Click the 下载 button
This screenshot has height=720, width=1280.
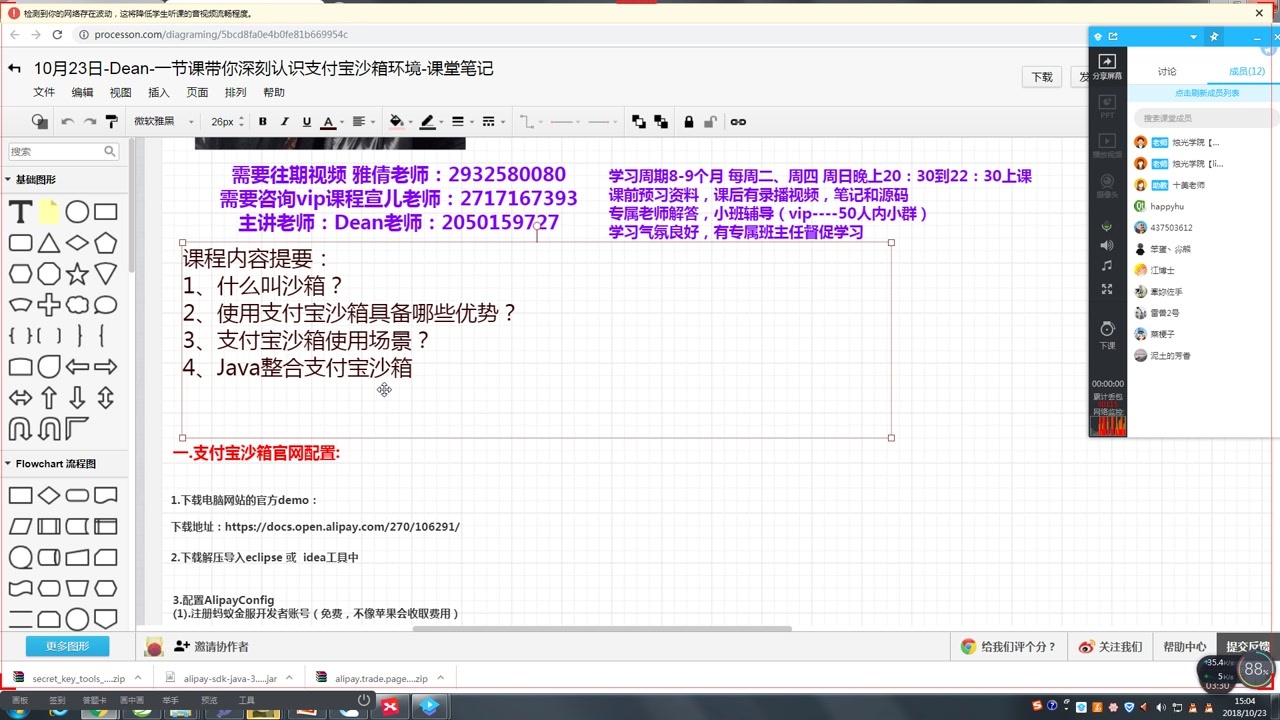(x=1042, y=77)
